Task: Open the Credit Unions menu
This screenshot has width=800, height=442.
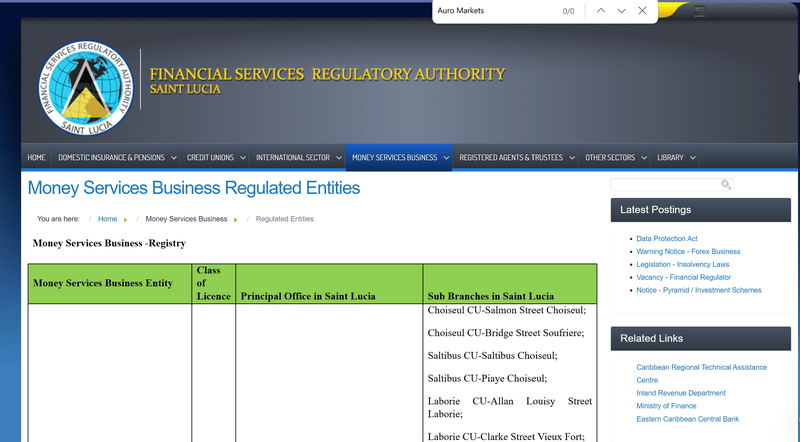Action: click(x=210, y=157)
